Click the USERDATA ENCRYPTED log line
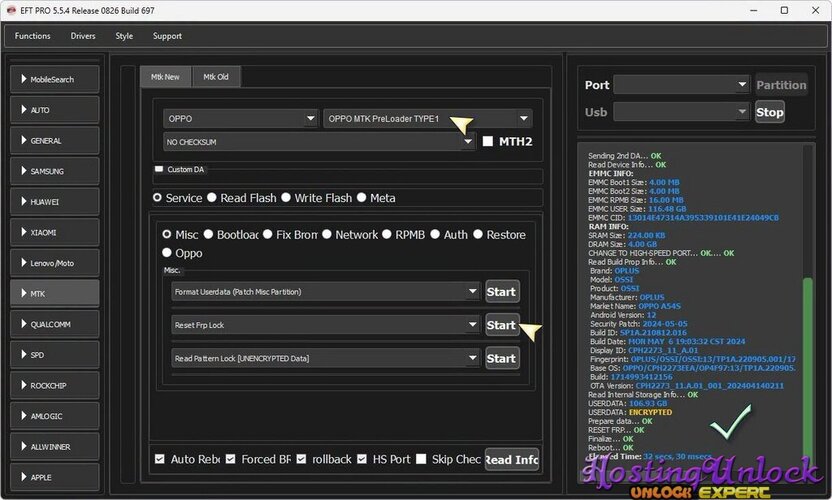 pyautogui.click(x=630, y=412)
